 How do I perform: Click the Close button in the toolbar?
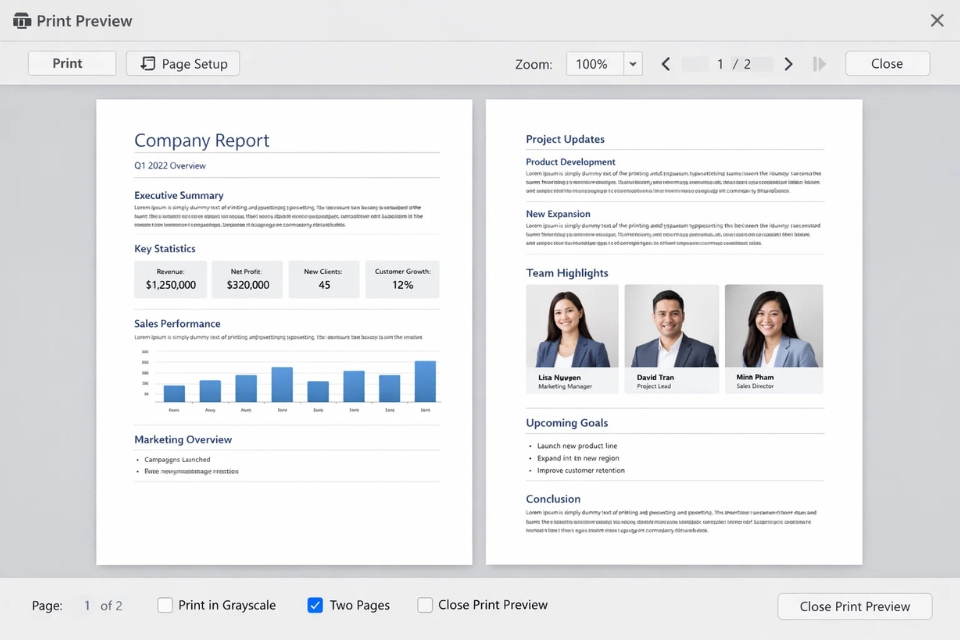pos(887,64)
